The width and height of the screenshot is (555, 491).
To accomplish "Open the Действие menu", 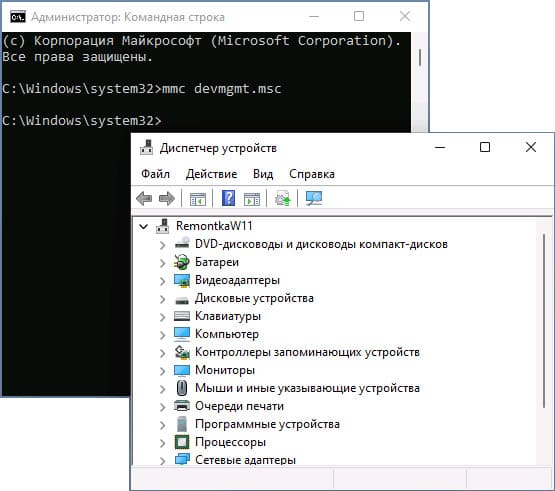I will click(211, 174).
